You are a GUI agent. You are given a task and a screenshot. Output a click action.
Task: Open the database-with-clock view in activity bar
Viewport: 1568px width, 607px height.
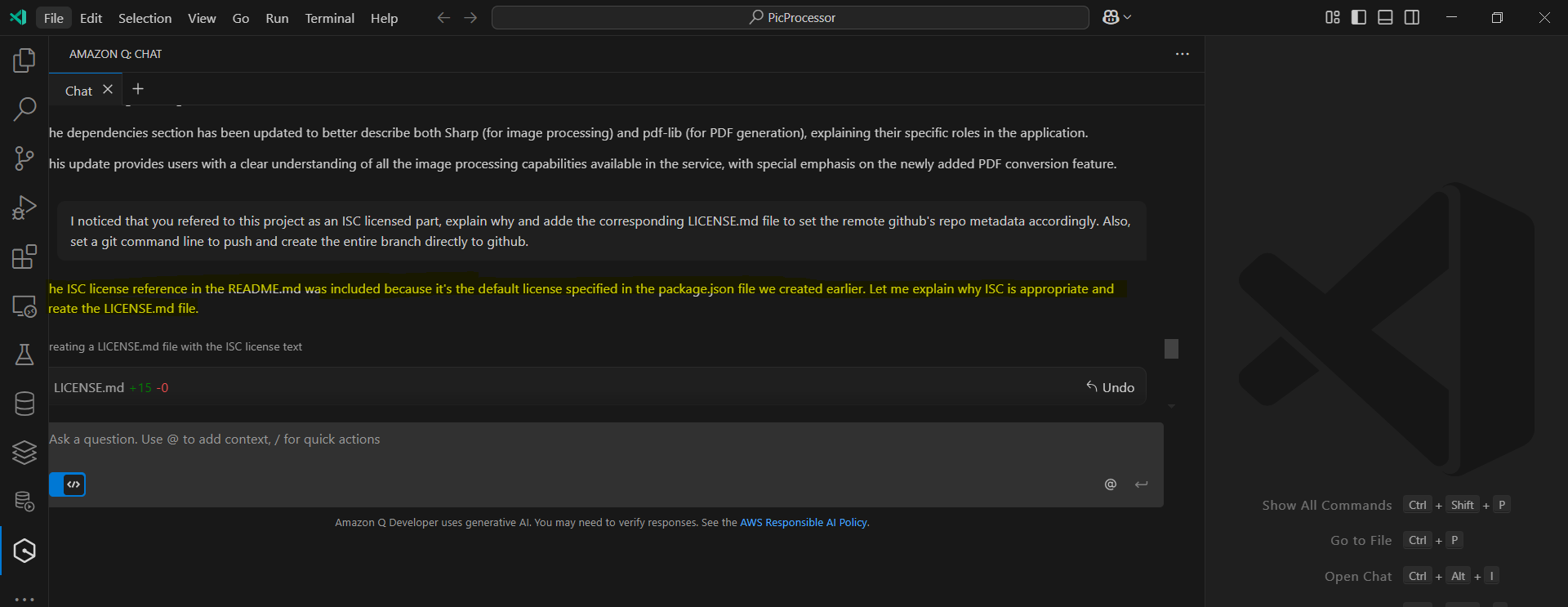(x=24, y=502)
